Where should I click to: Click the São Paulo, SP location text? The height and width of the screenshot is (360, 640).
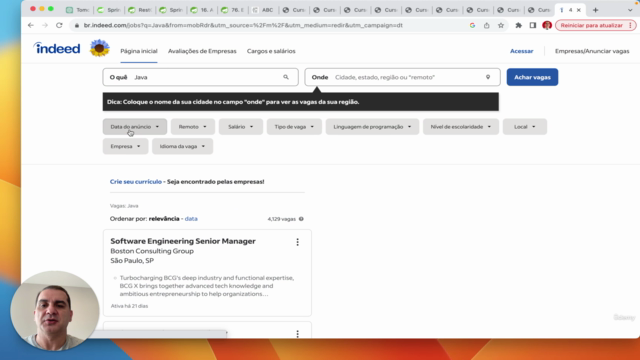[132, 260]
